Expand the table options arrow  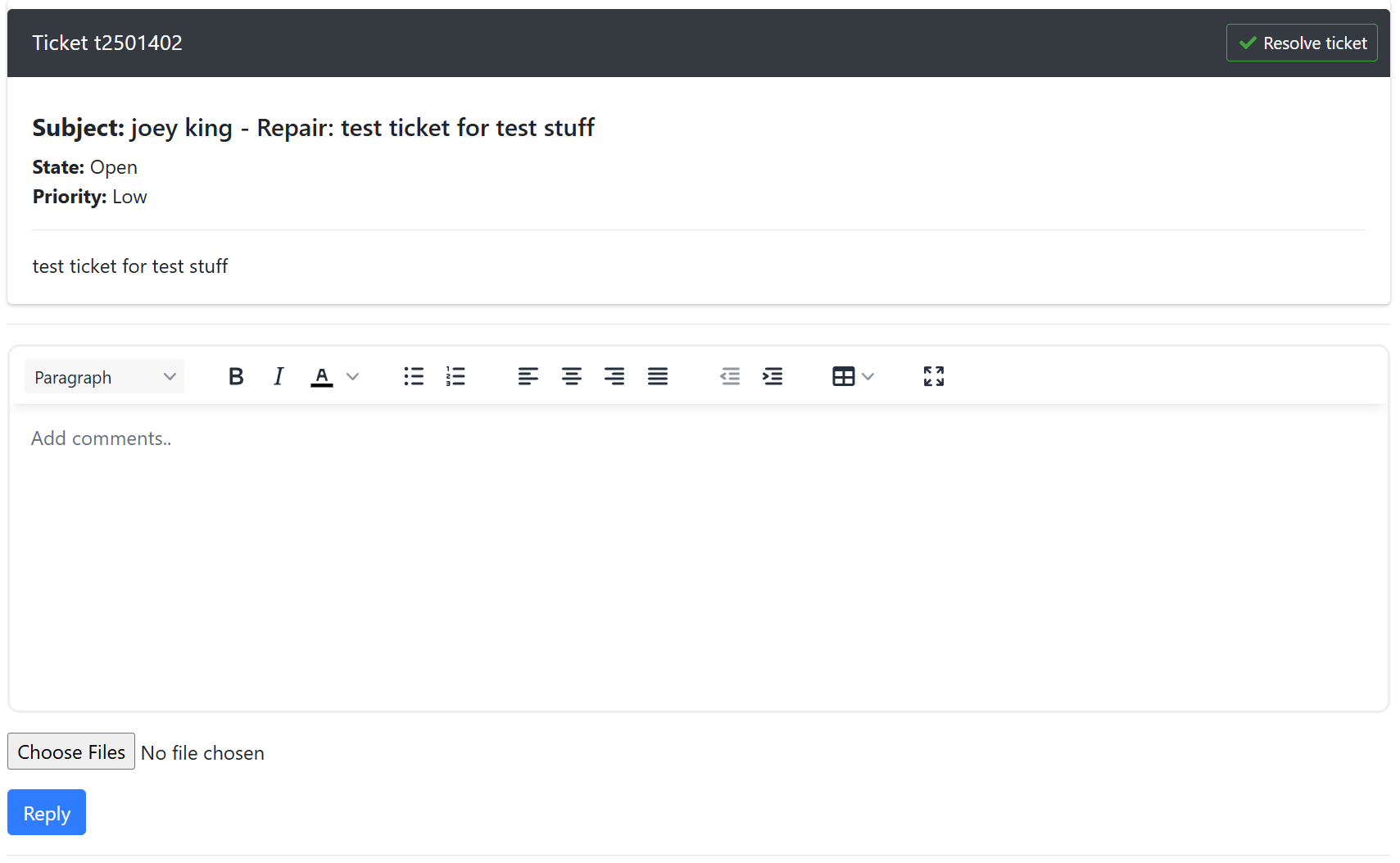pyautogui.click(x=868, y=377)
